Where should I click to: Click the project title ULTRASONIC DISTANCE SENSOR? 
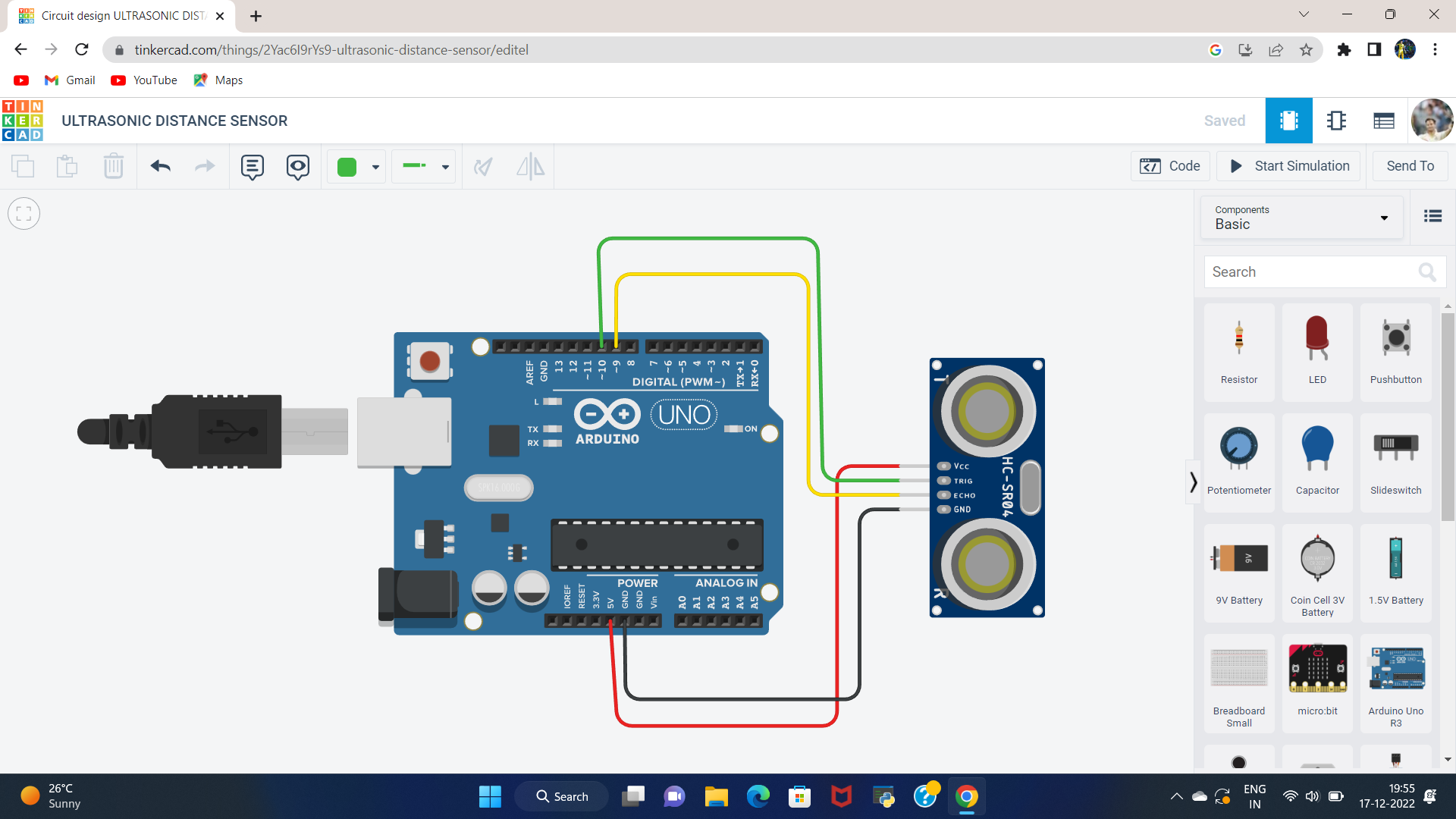point(174,121)
